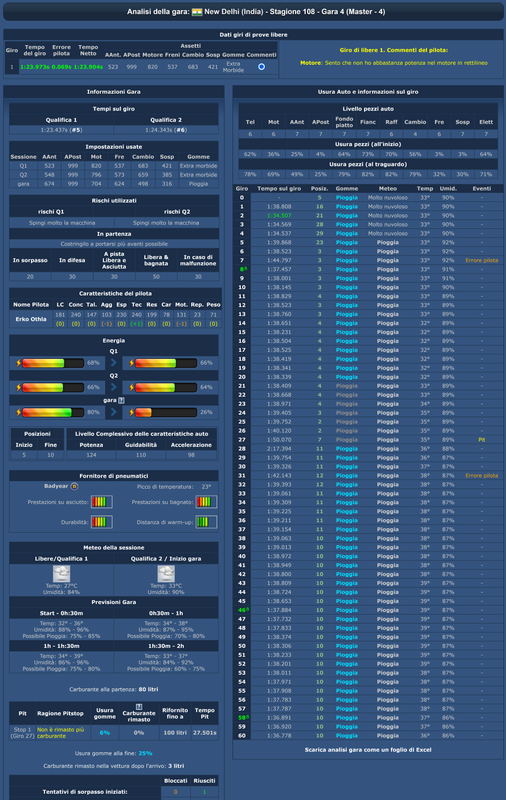506x800 pixels.
Task: Click the Prestazioni su bagnato rating bars
Action: pyautogui.click(x=206, y=502)
